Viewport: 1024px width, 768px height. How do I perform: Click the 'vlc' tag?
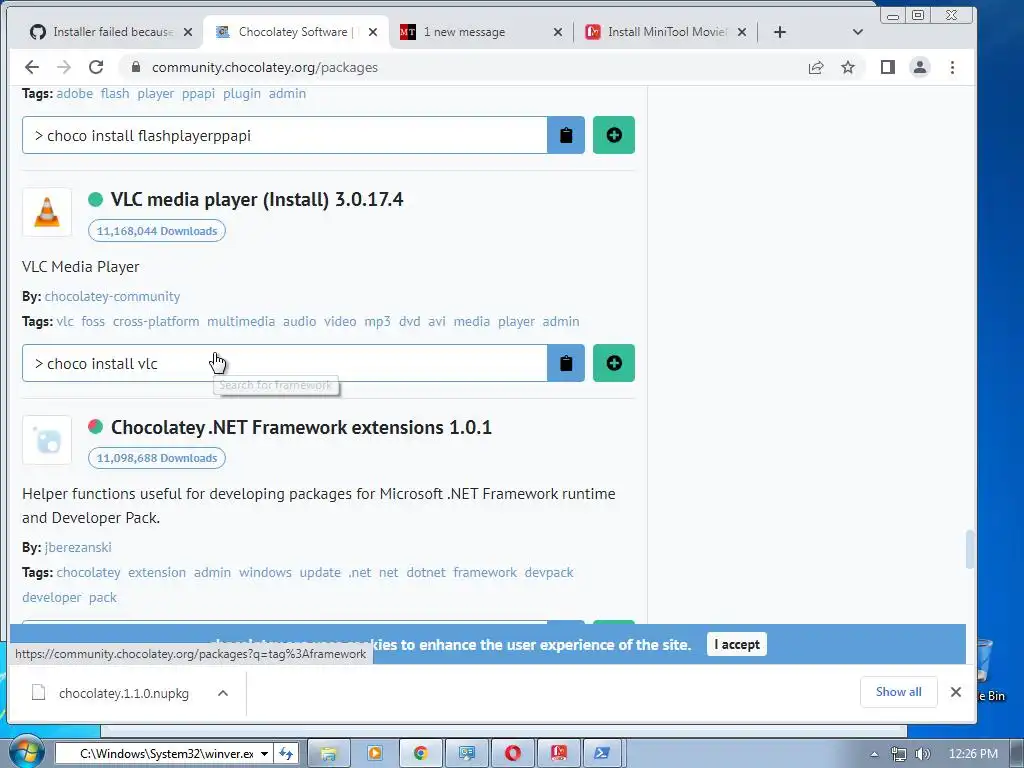(65, 321)
